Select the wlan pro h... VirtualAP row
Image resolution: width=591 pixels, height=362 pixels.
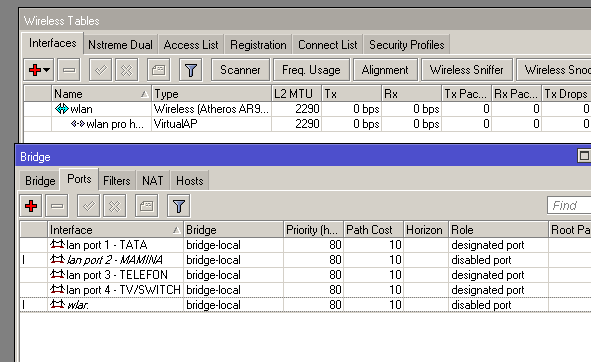pos(307,124)
